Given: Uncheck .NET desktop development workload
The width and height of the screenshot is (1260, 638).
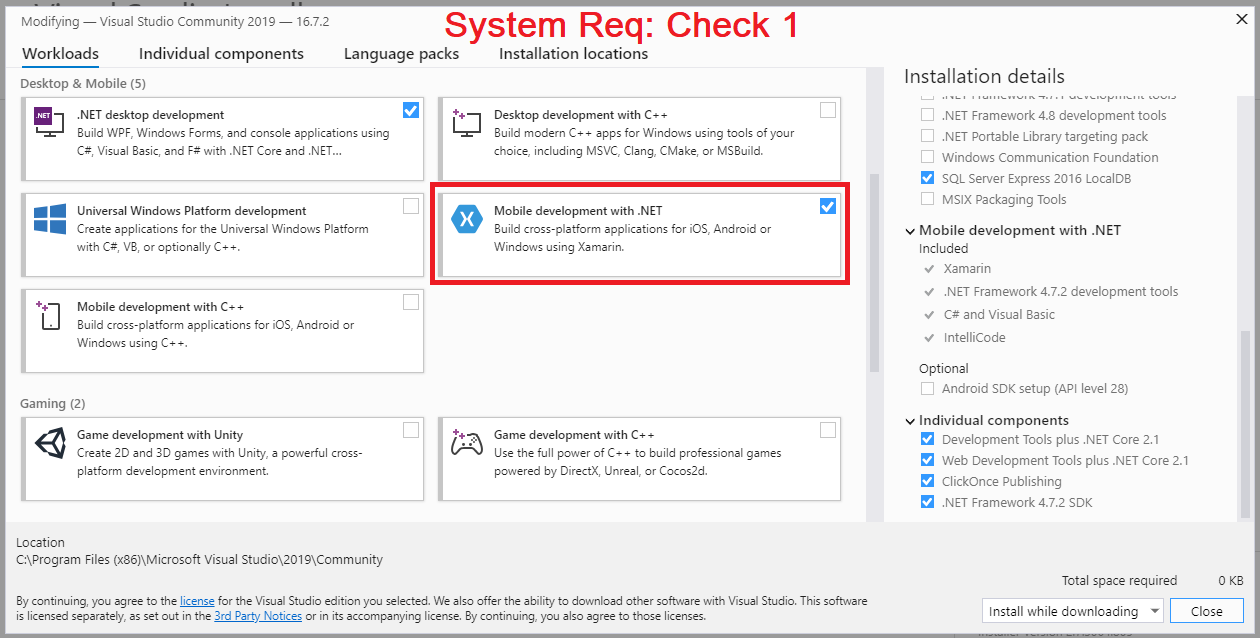Looking at the screenshot, I should [411, 110].
